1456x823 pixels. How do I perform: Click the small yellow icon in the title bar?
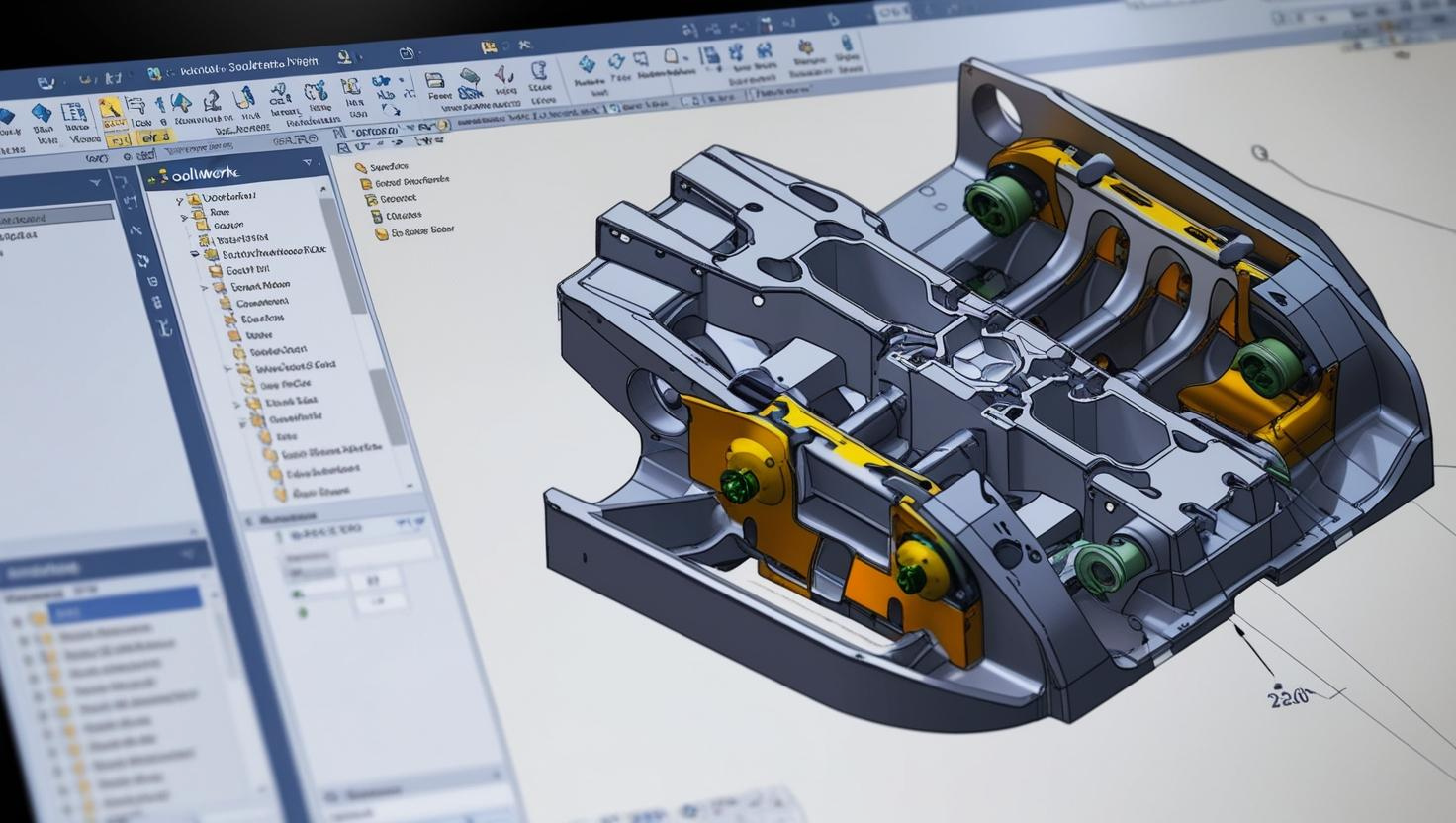[488, 46]
